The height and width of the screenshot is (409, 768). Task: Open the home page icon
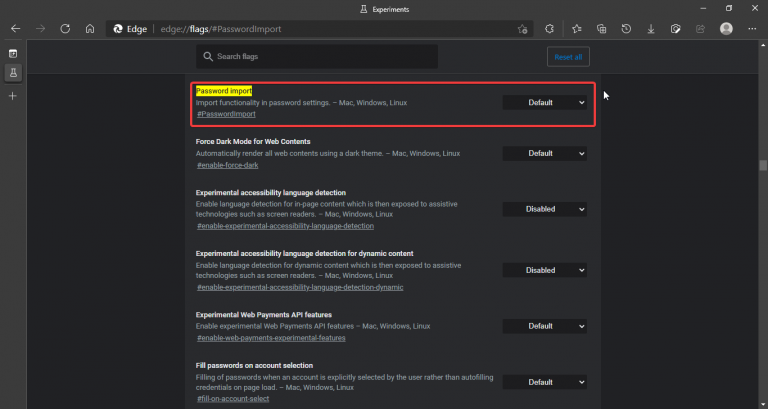coord(90,29)
